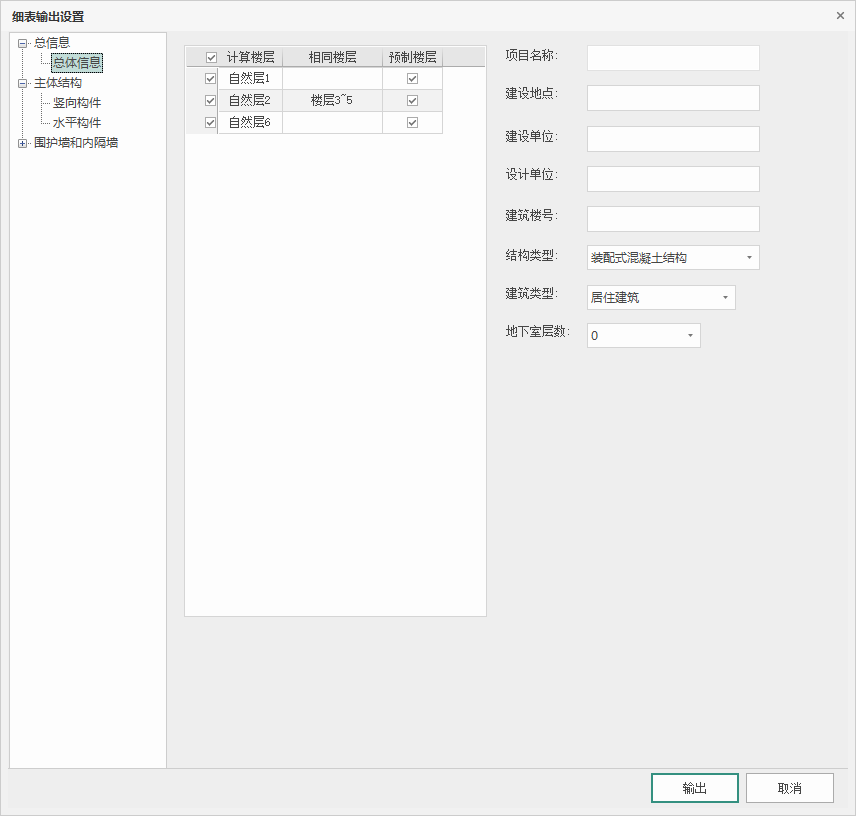Select the 自然层6 cell
Screen dimensions: 856x816
click(250, 122)
